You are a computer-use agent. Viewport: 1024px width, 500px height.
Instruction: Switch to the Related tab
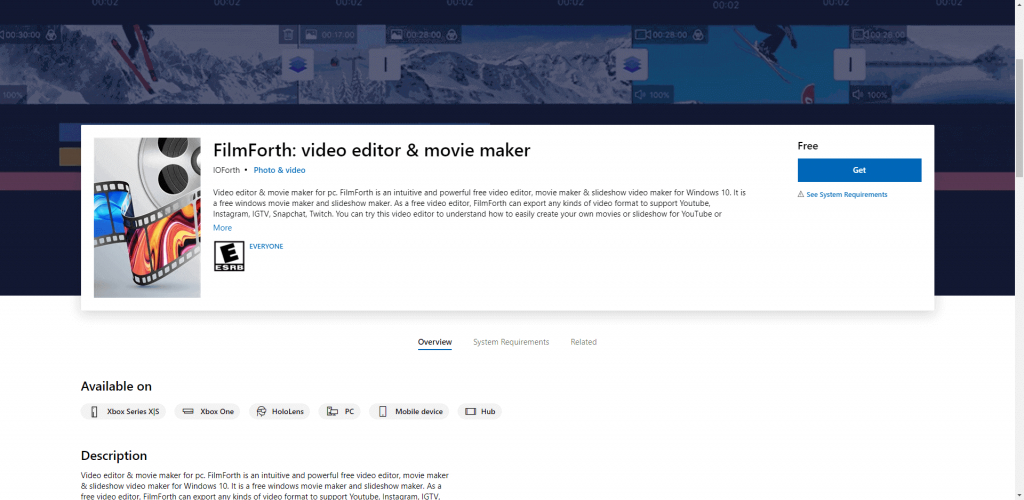[583, 342]
